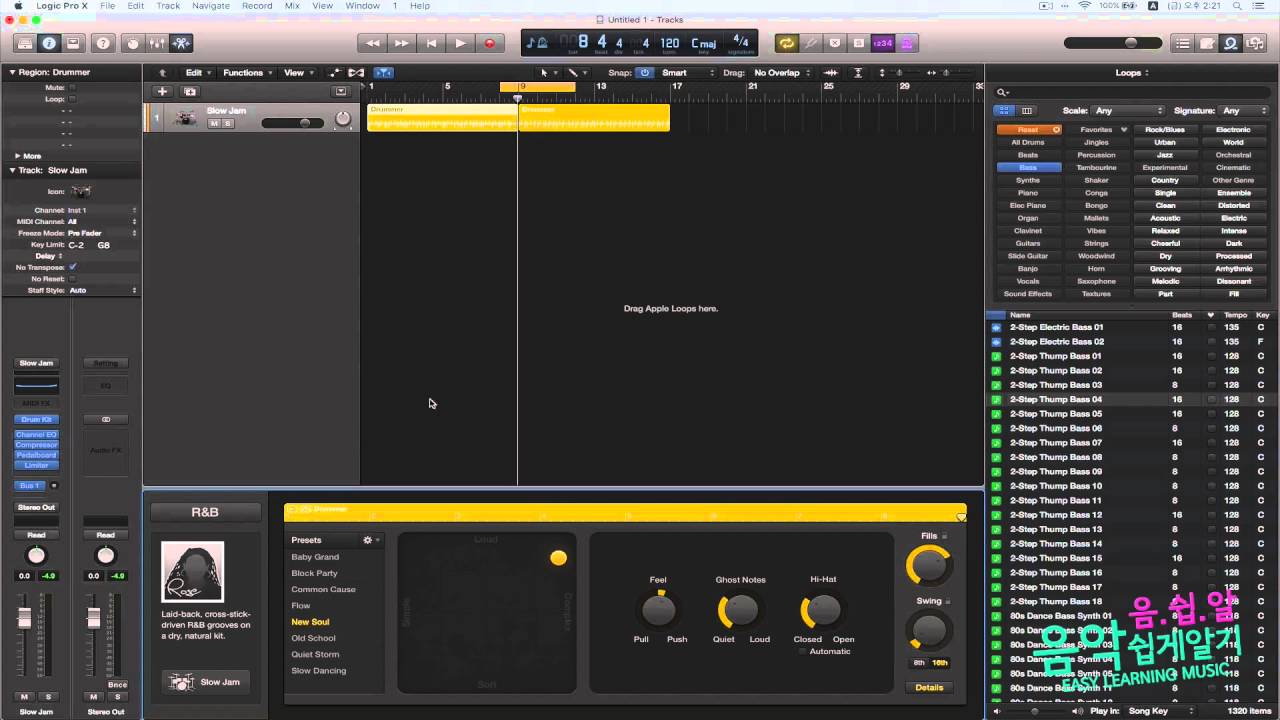The width and height of the screenshot is (1280, 720).
Task: Open the Note Pads button
Action: [x=1207, y=43]
